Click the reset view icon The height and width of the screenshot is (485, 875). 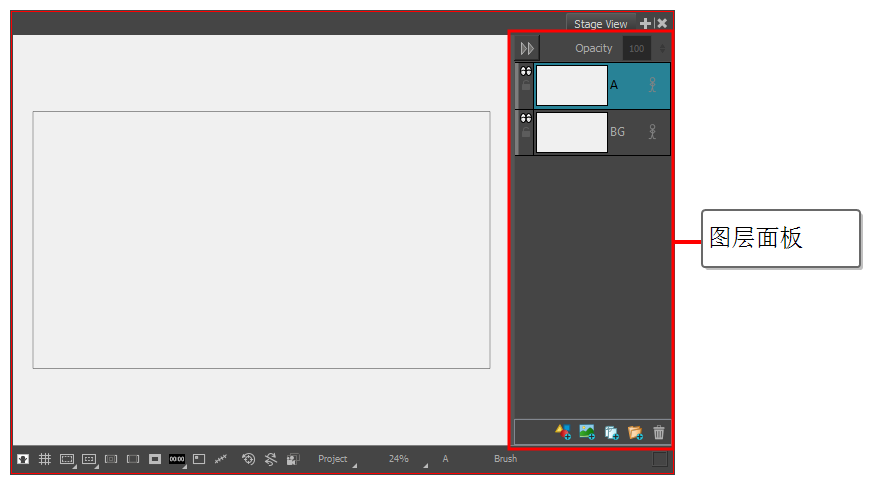point(249,459)
